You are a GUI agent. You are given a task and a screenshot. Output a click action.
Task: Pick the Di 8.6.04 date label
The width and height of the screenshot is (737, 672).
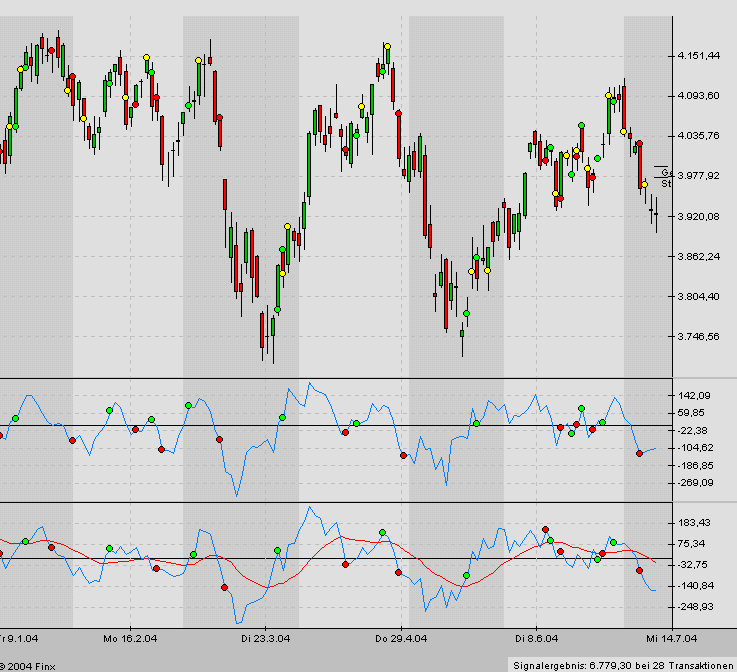click(x=535, y=637)
